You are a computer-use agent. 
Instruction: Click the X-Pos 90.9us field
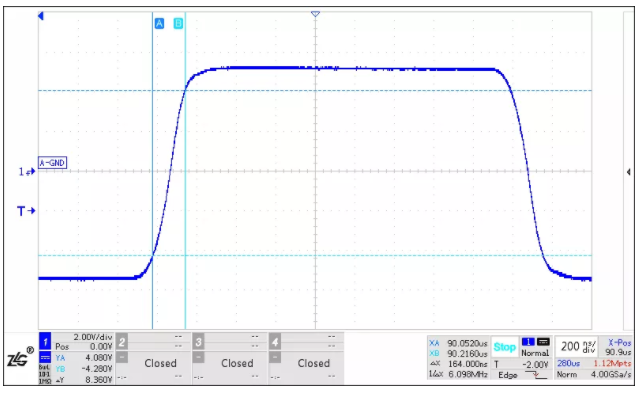click(618, 347)
